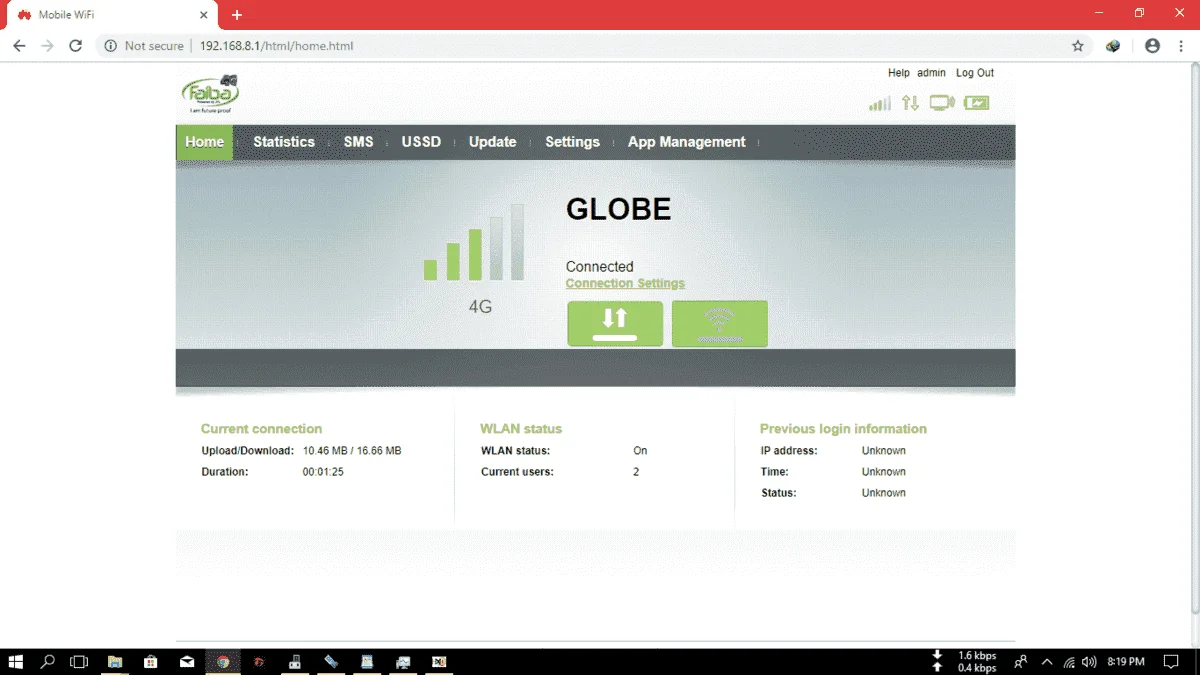
Task: Open the Update tab
Action: (492, 142)
